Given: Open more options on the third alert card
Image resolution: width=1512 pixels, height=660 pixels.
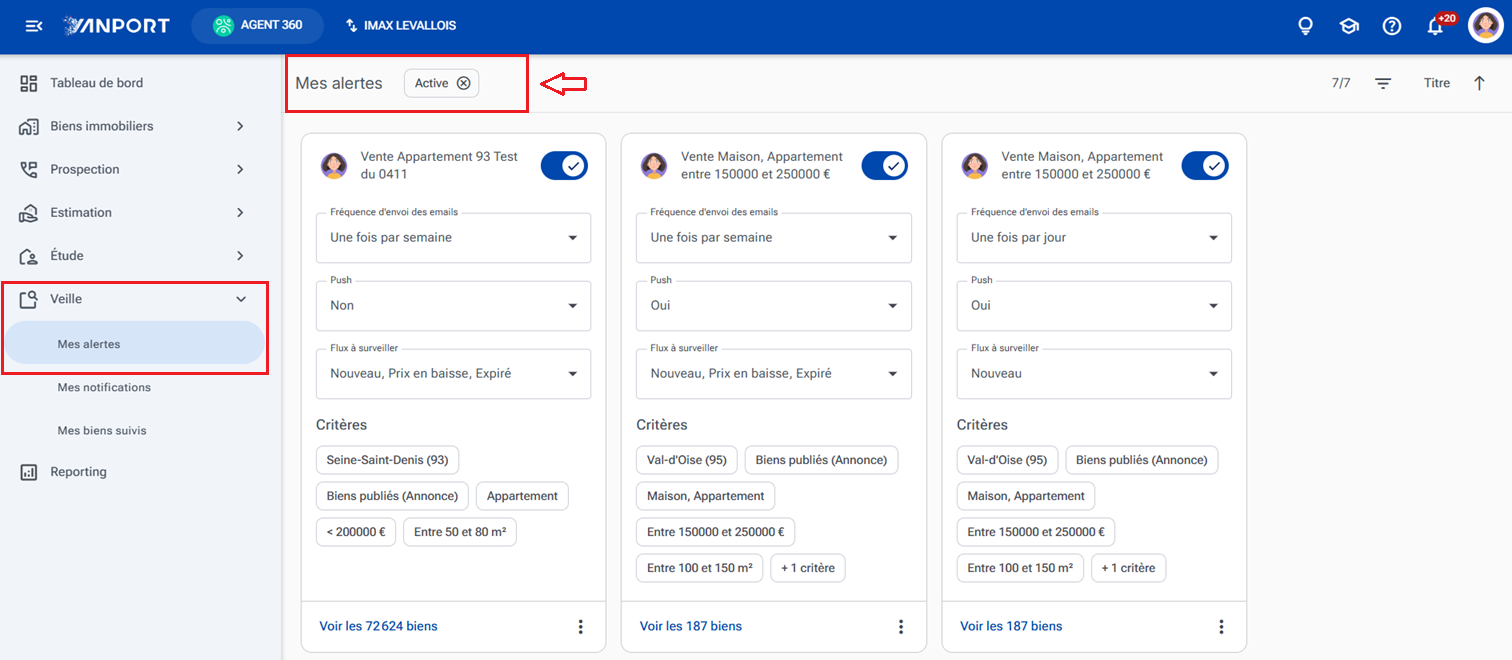Looking at the screenshot, I should [x=1220, y=627].
